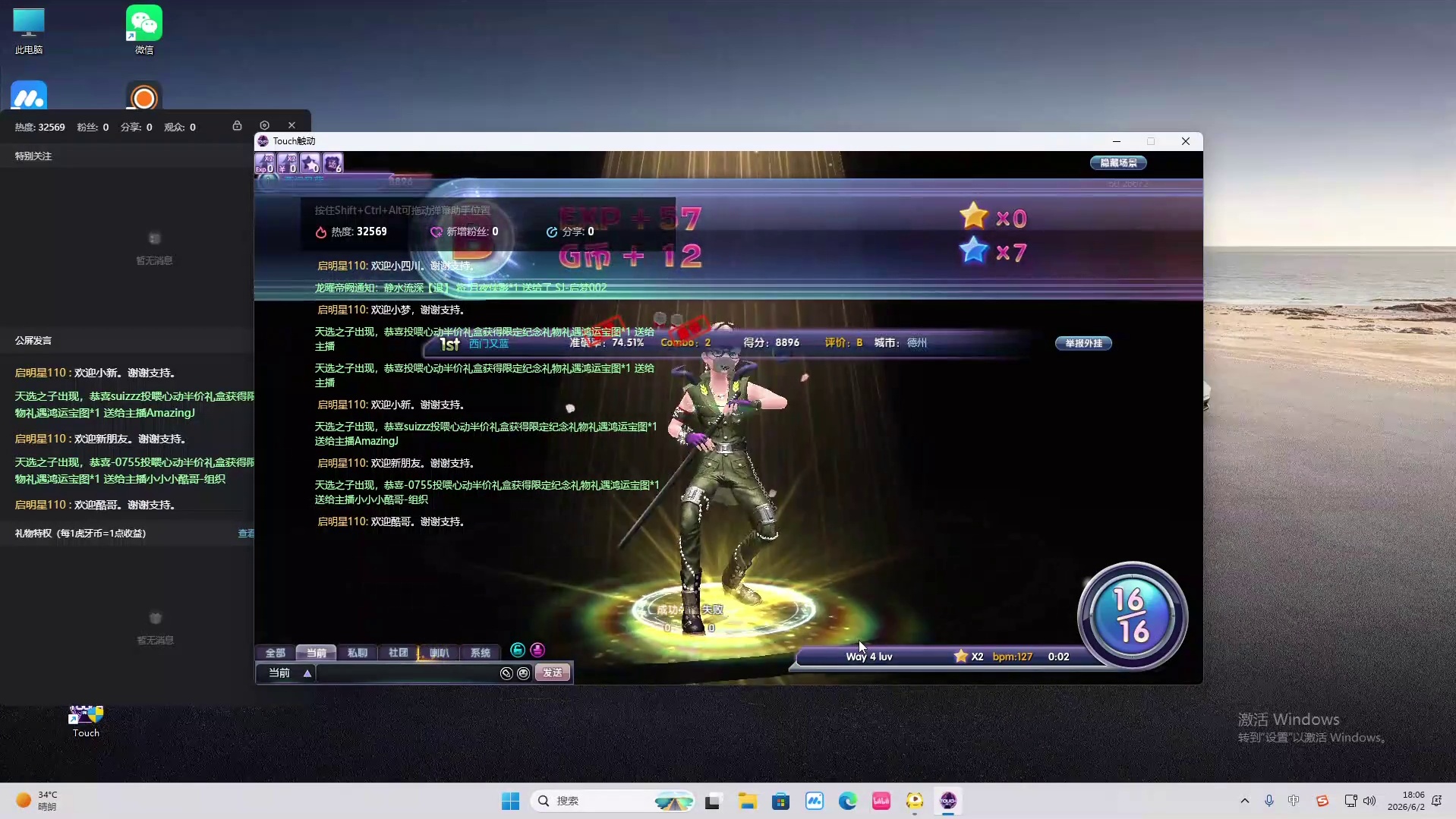
Task: Open the bilibili app on the taskbar
Action: pos(881,801)
